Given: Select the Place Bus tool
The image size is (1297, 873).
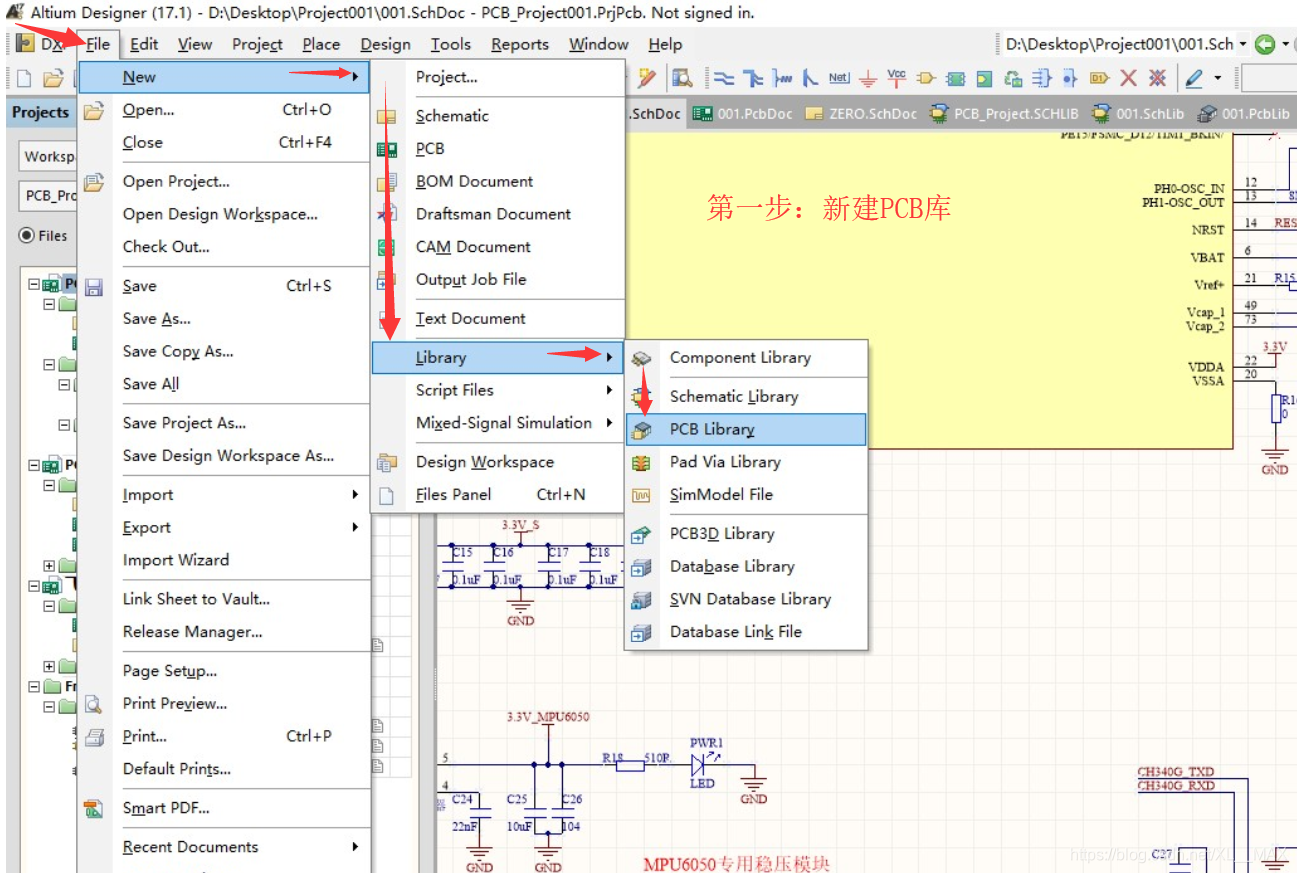Looking at the screenshot, I should pyautogui.click(x=753, y=78).
